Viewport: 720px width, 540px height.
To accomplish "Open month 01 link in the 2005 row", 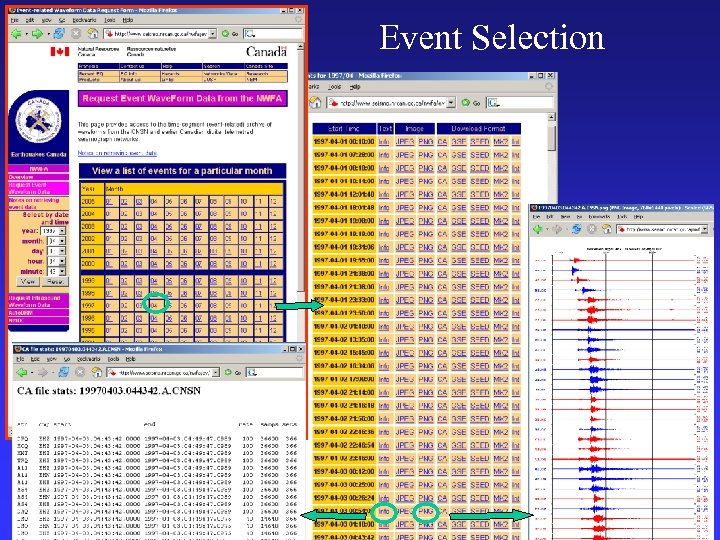I will [x=109, y=201].
